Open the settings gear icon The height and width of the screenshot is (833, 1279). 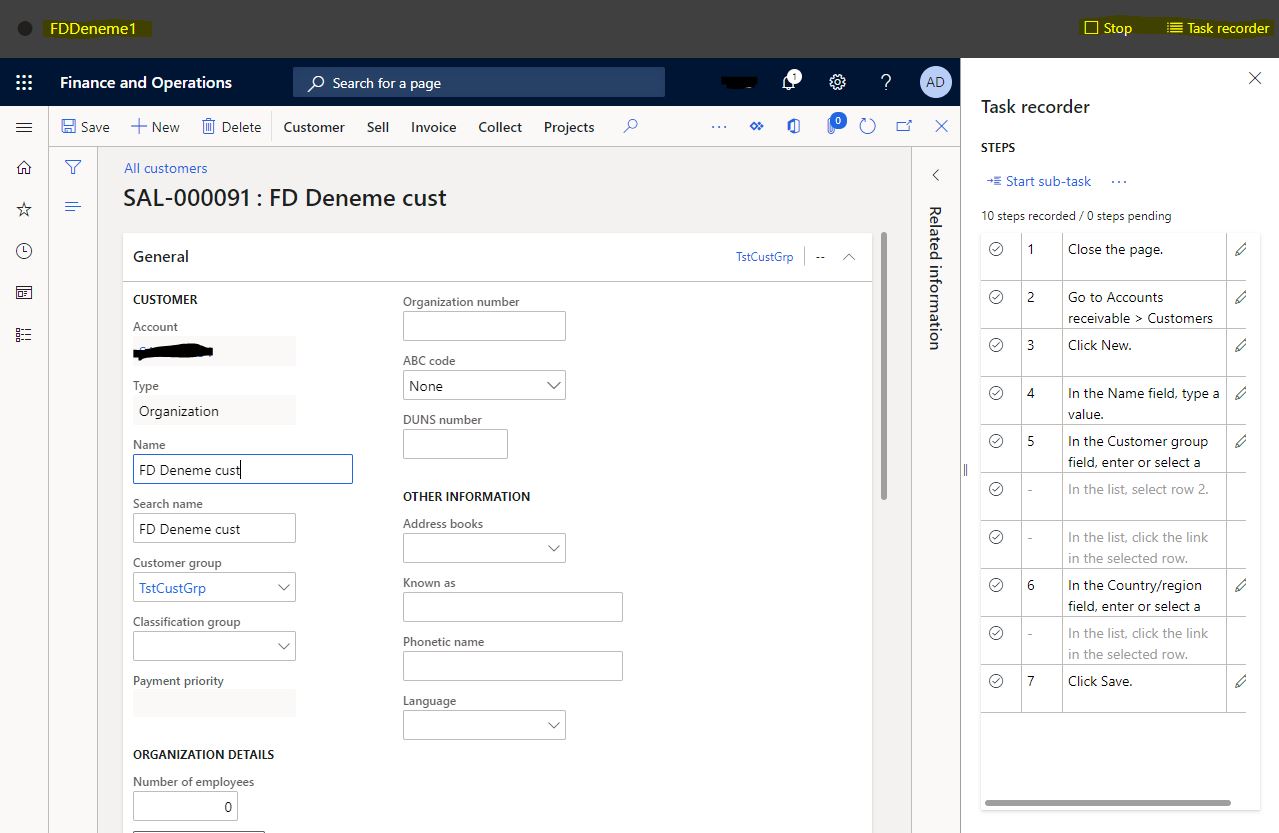coord(838,83)
